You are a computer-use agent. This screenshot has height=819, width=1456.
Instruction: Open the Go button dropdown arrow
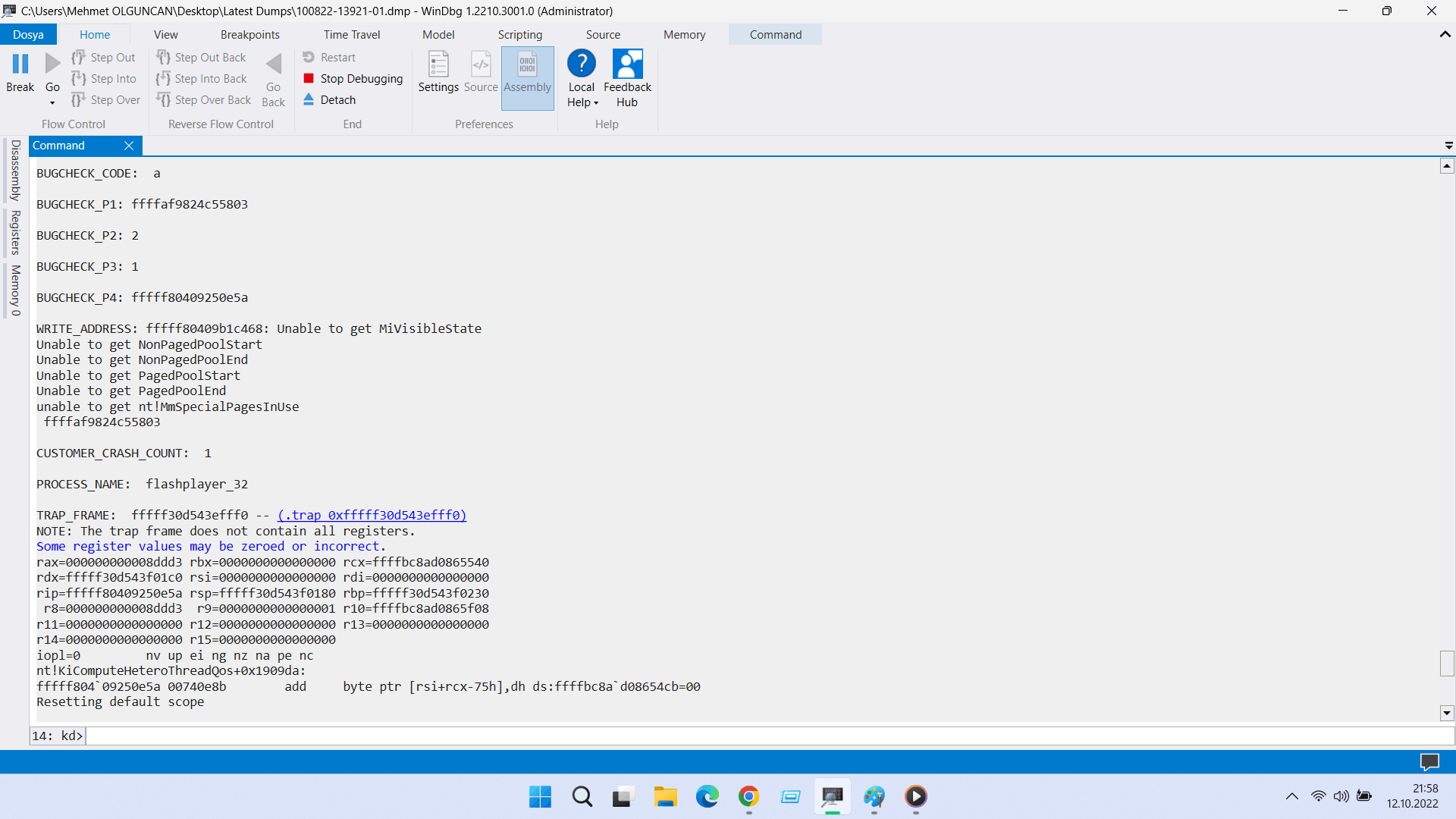52,103
